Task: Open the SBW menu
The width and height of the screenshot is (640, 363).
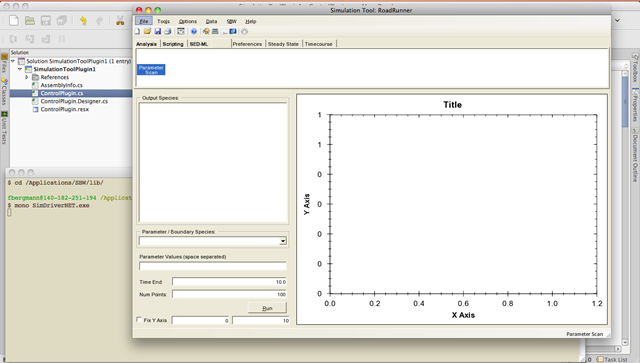Action: click(231, 21)
